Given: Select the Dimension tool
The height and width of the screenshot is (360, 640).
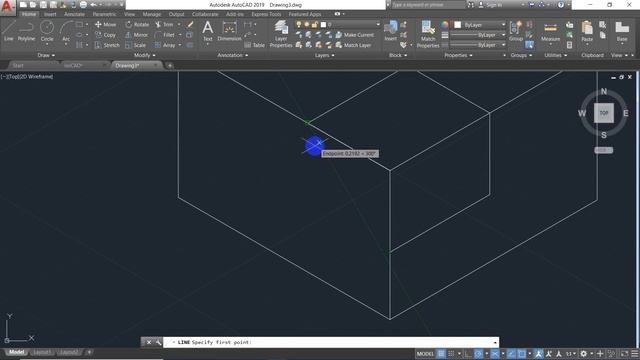Looking at the screenshot, I should (229, 31).
